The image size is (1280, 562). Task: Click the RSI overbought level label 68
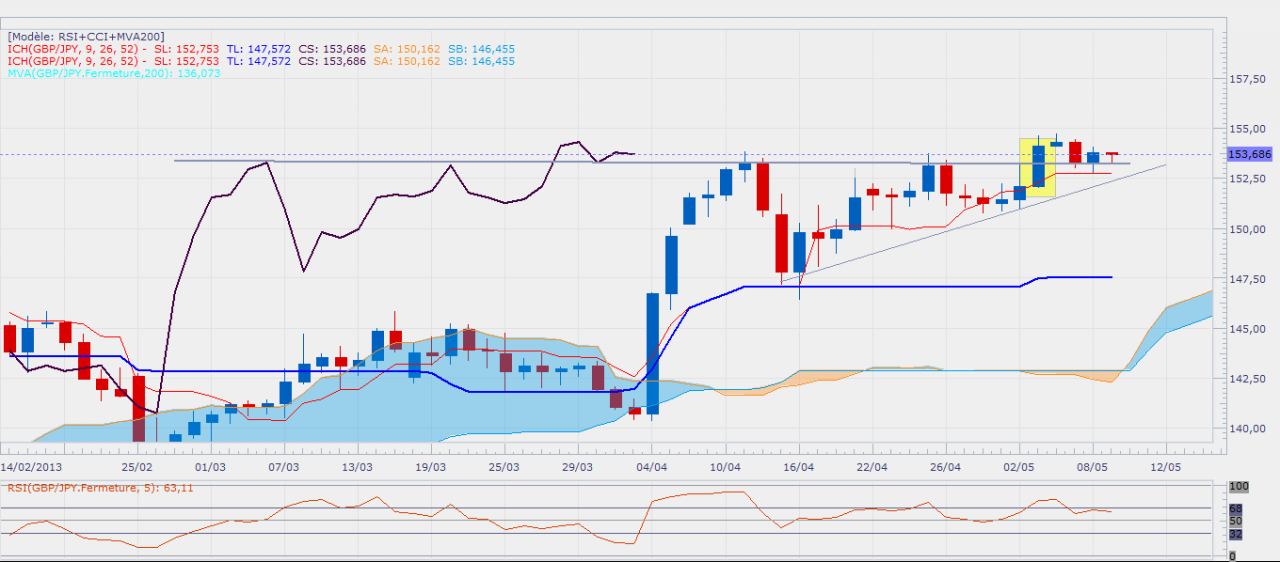[x=1235, y=509]
